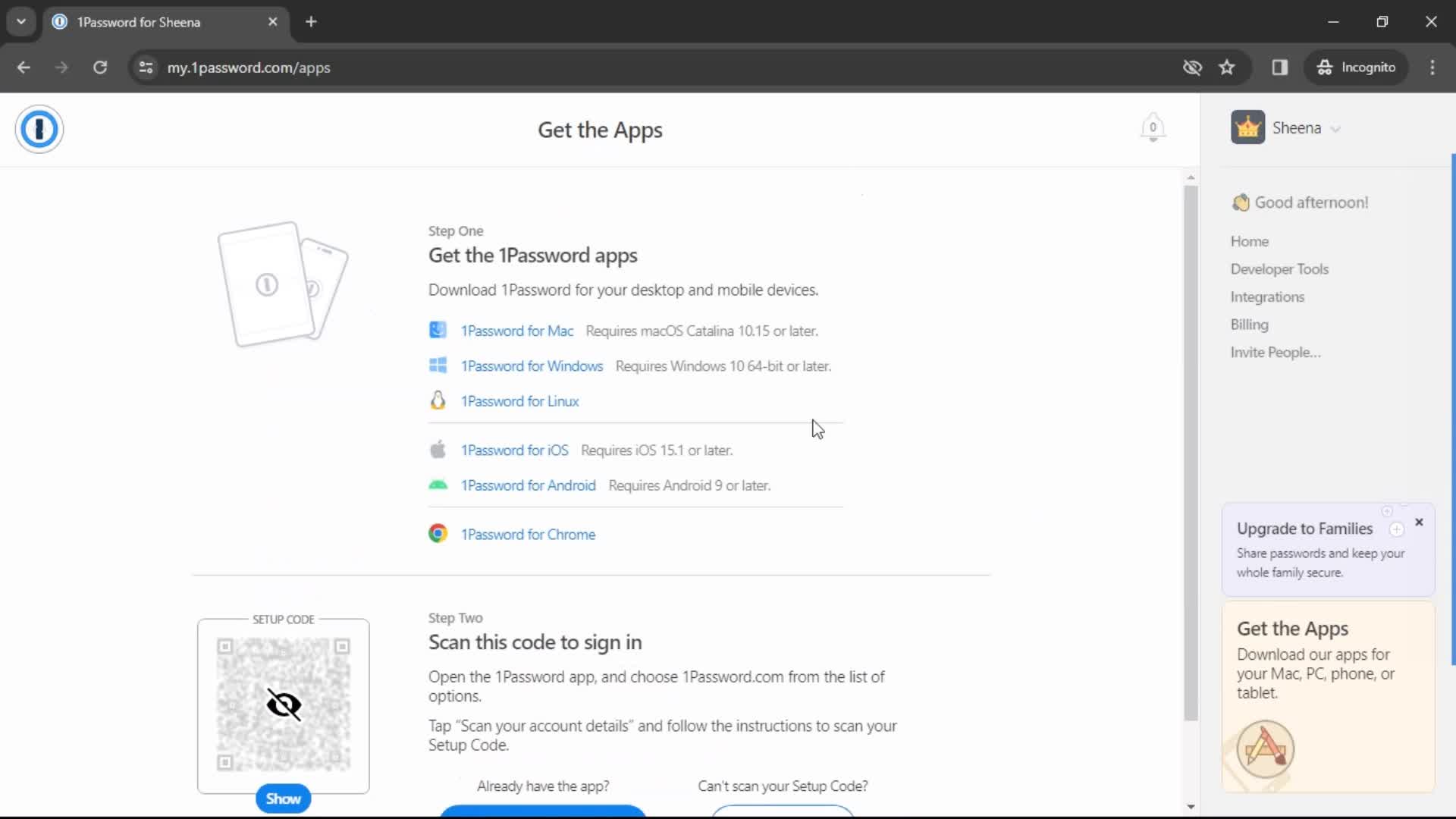Image resolution: width=1456 pixels, height=819 pixels.
Task: Click the 1Password for Windows app icon
Action: 437,365
